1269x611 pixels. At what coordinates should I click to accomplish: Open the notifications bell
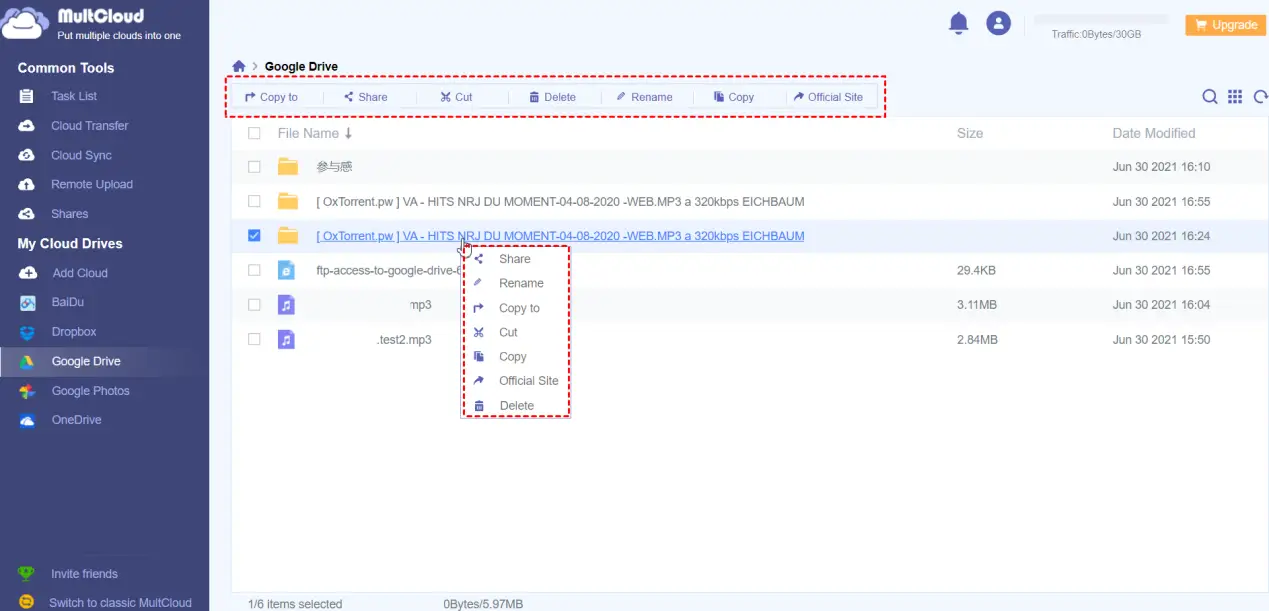(x=958, y=23)
